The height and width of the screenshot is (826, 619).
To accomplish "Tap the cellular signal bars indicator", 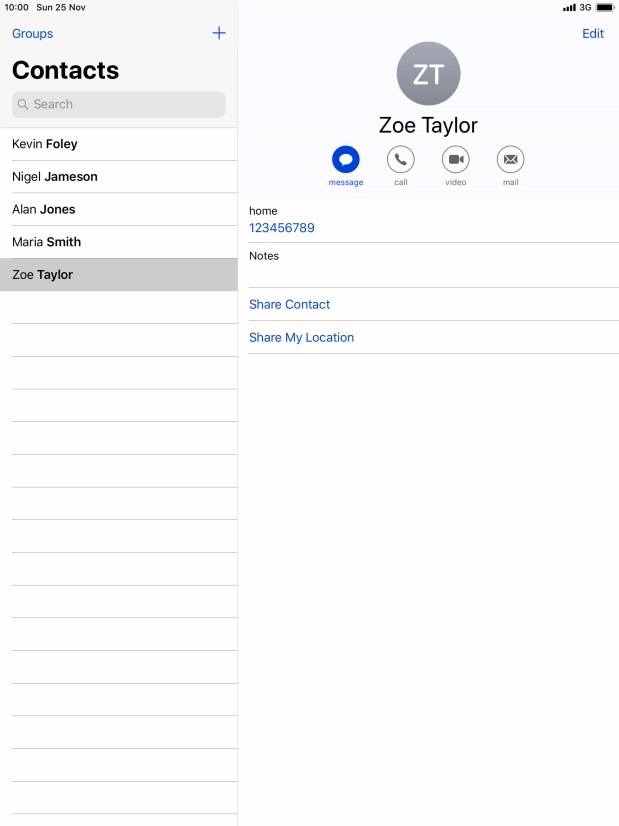I will [x=569, y=7].
